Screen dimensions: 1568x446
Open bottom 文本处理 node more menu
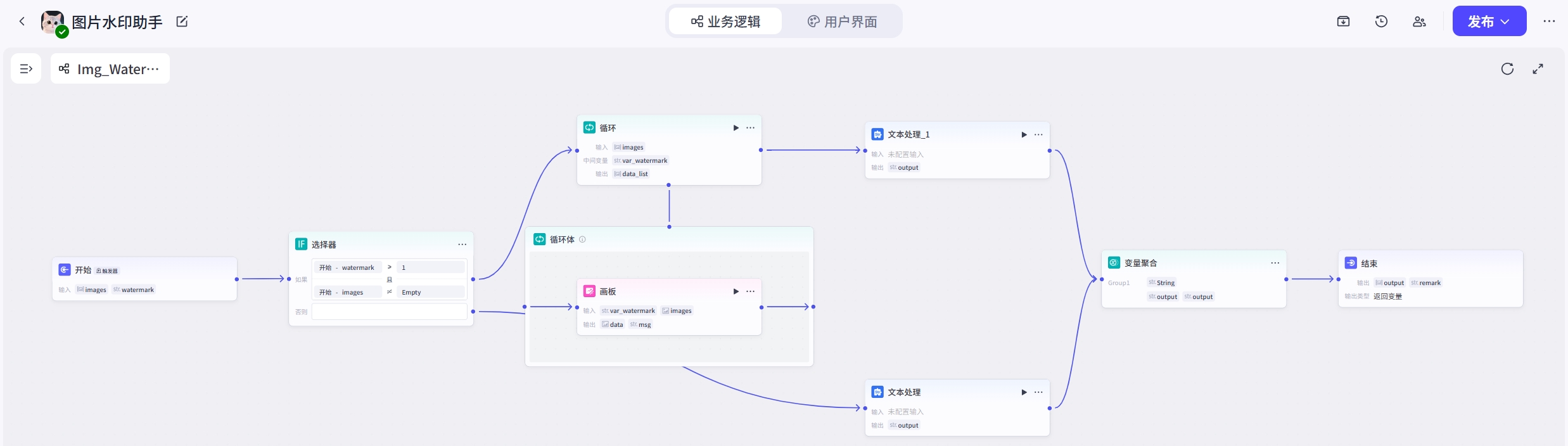1039,392
